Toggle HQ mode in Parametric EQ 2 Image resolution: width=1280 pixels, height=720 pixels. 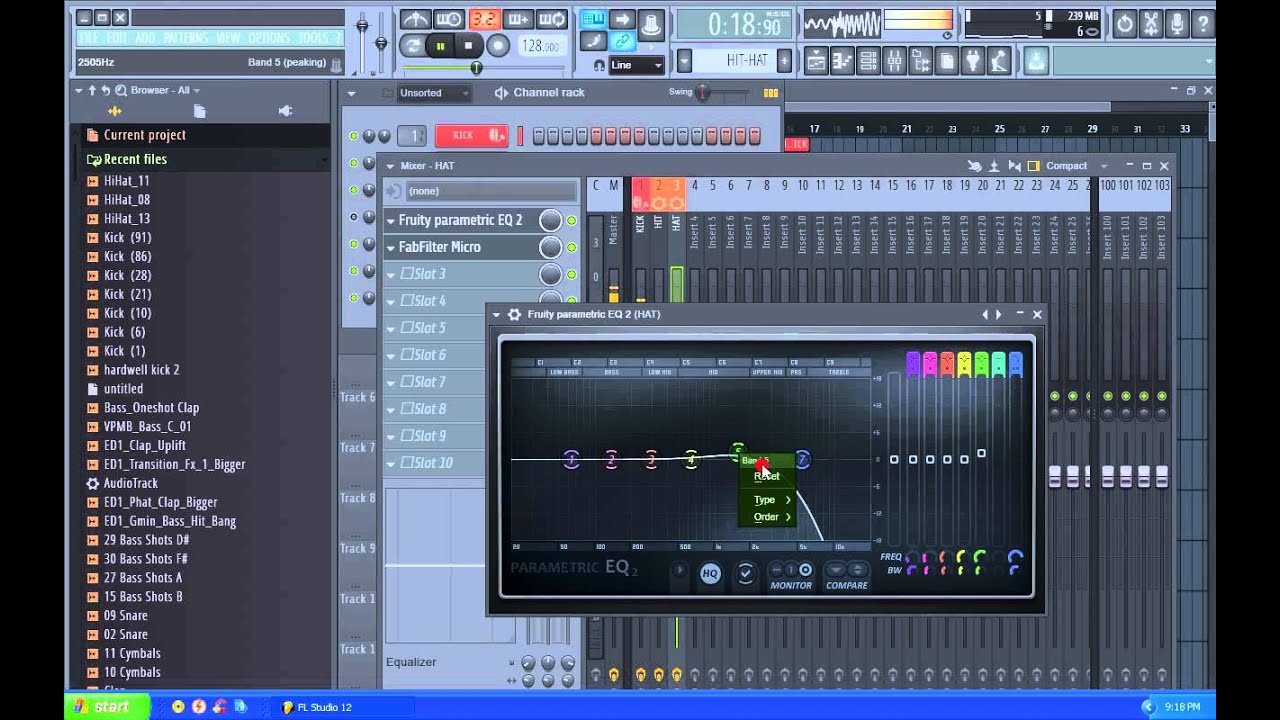[x=710, y=573]
